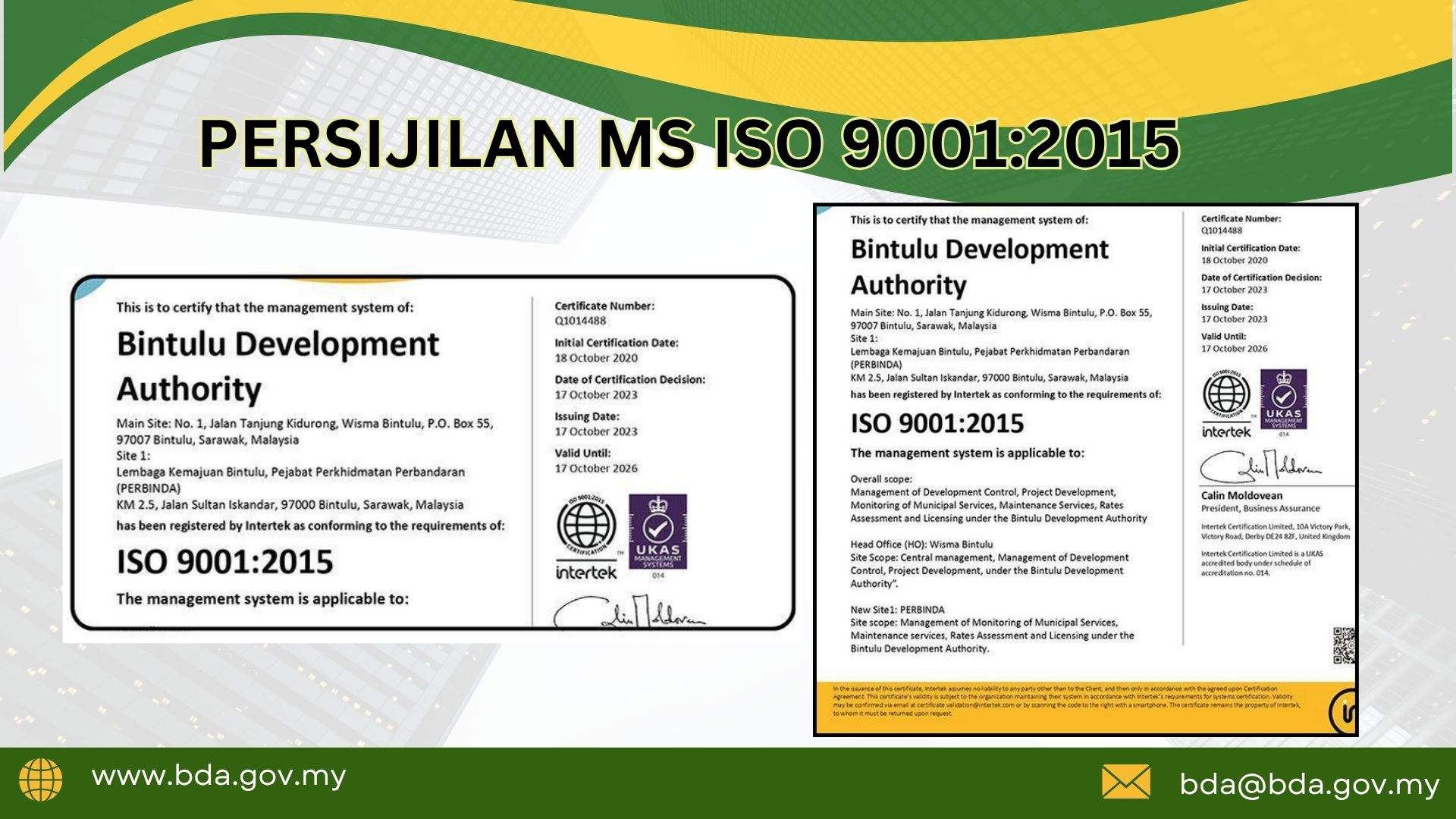Screen dimensions: 1456x819
Task: Open the www.bda.gov.my website link
Action: pos(218,777)
